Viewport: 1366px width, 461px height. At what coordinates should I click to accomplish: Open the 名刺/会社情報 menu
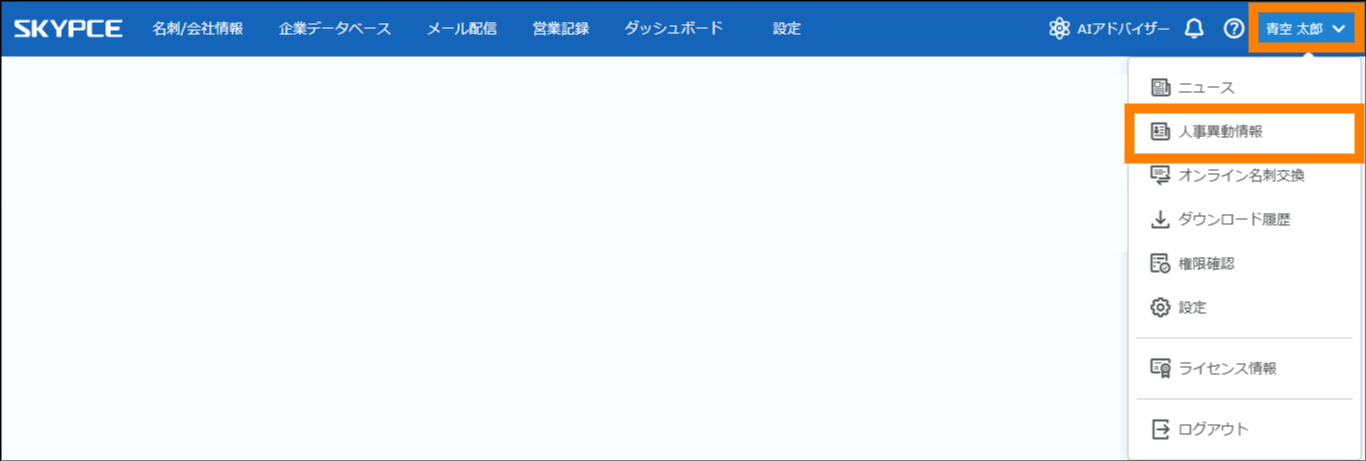click(x=197, y=29)
